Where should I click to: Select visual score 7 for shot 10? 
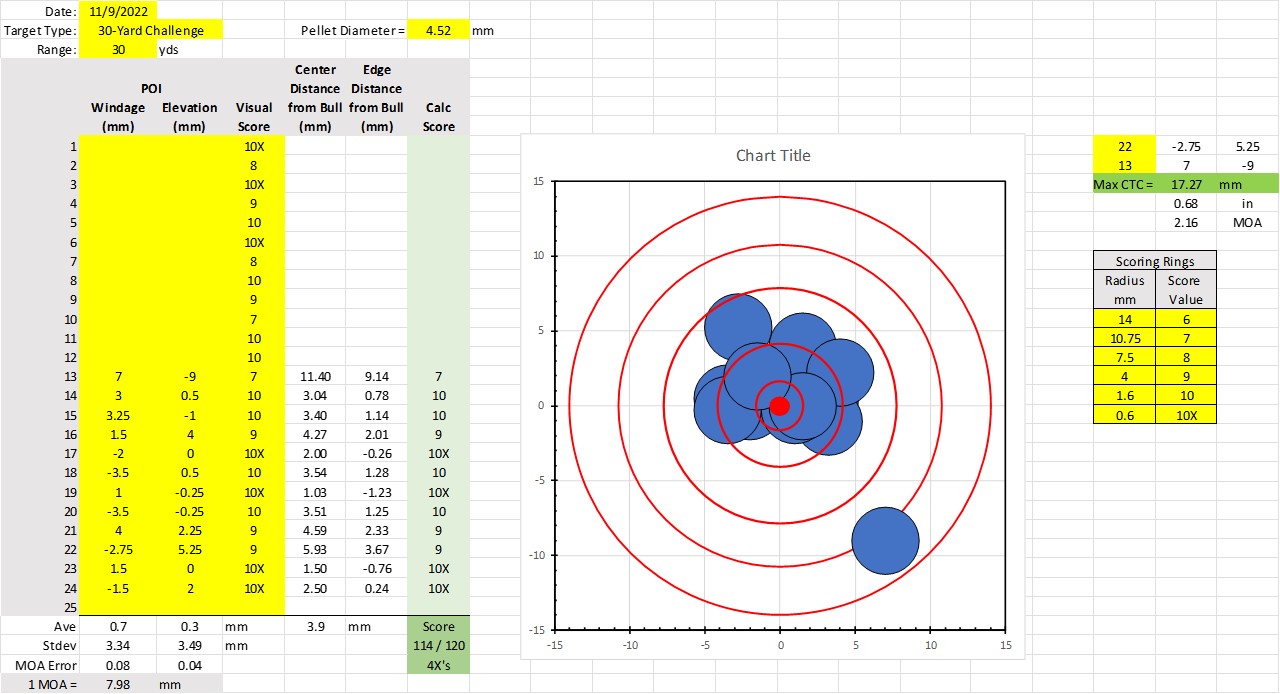coord(254,319)
